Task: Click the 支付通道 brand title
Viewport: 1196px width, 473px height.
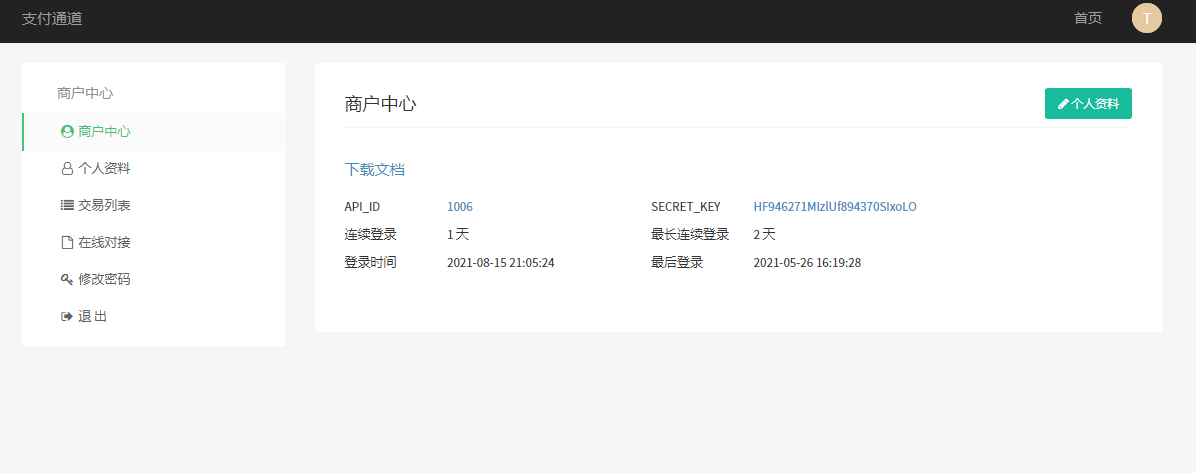Action: tap(52, 19)
